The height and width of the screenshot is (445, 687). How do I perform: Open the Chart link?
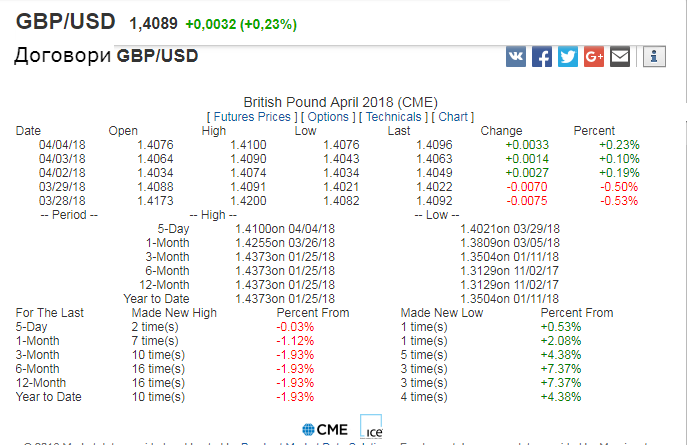pos(453,117)
